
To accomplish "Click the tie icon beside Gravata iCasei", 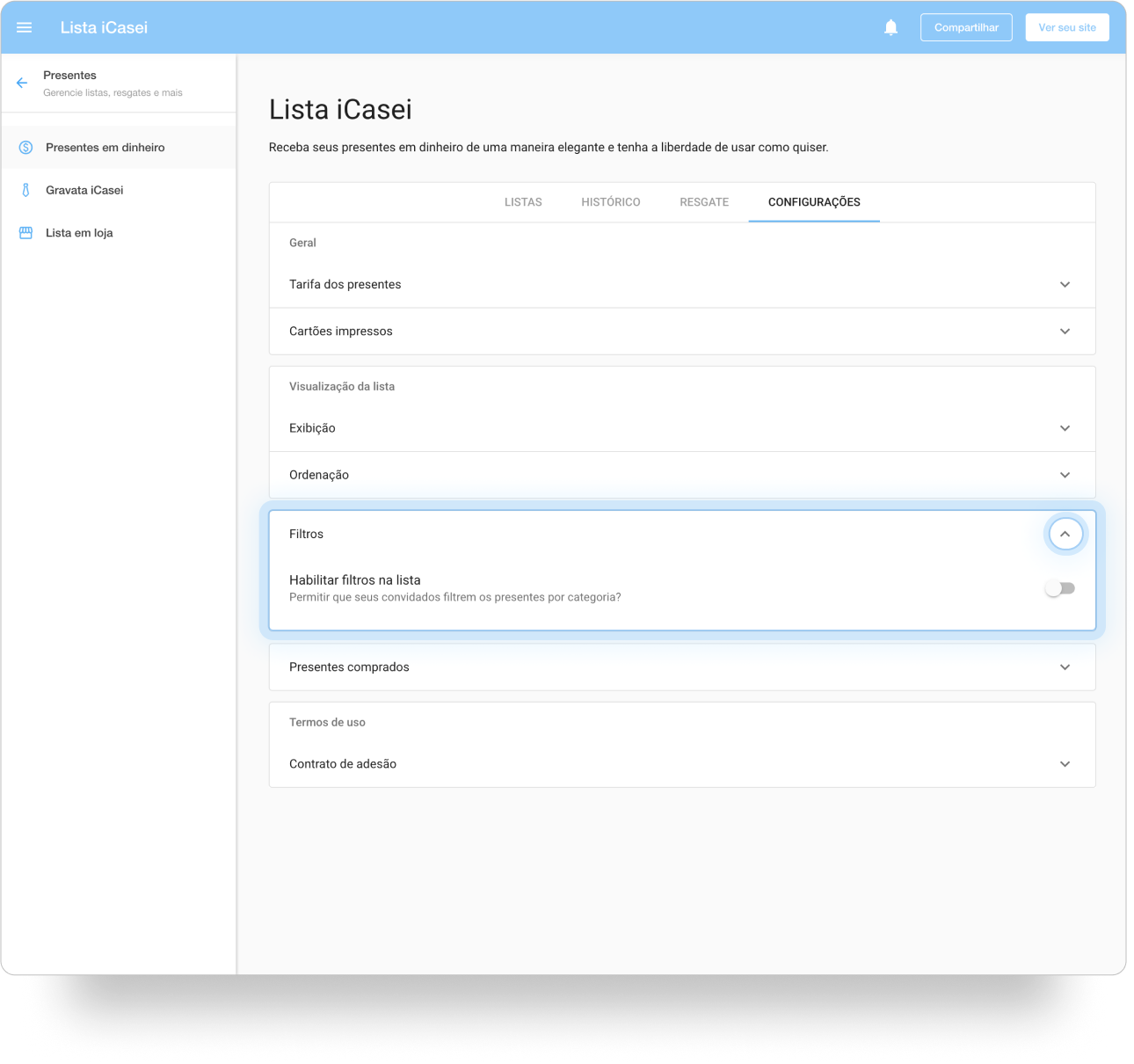I will 26,190.
